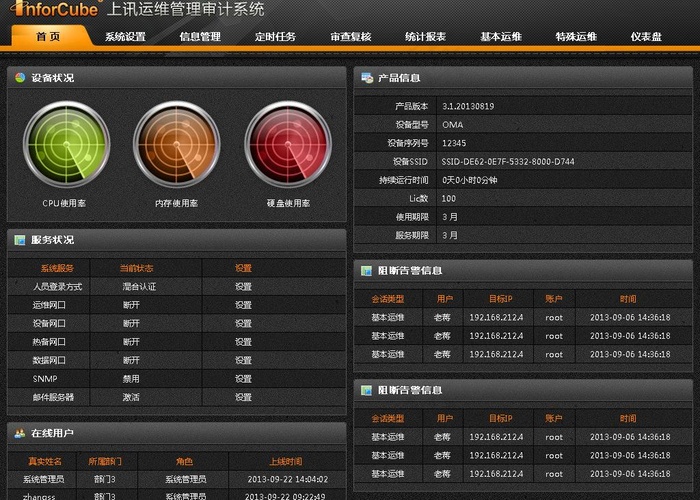The width and height of the screenshot is (700, 500).
Task: Click the 混合认证 status text
Action: tap(139, 287)
